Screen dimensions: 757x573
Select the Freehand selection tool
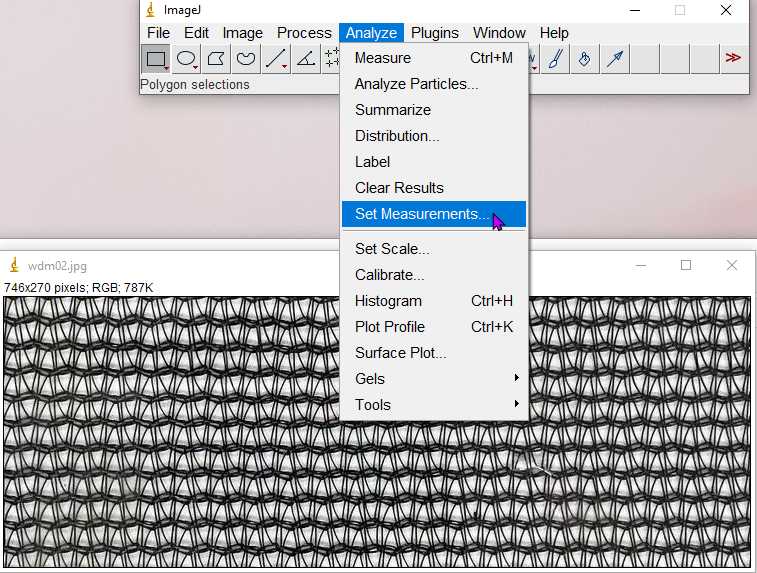tap(246, 59)
